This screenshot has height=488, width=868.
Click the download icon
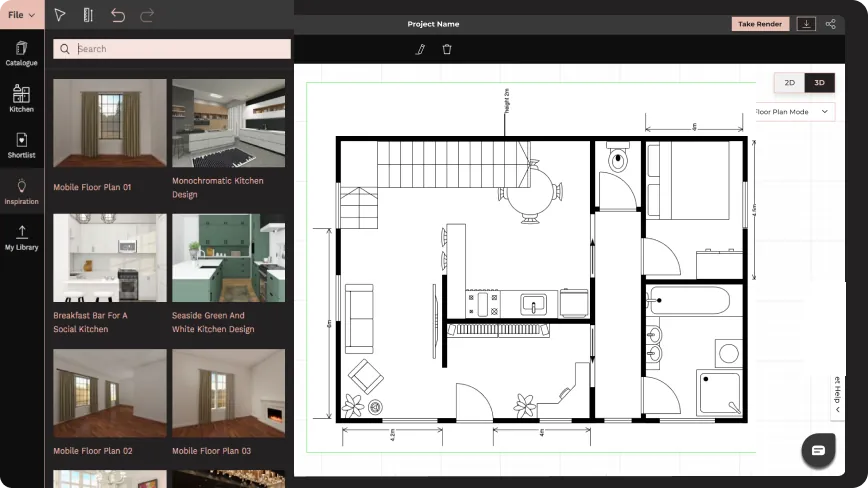806,24
